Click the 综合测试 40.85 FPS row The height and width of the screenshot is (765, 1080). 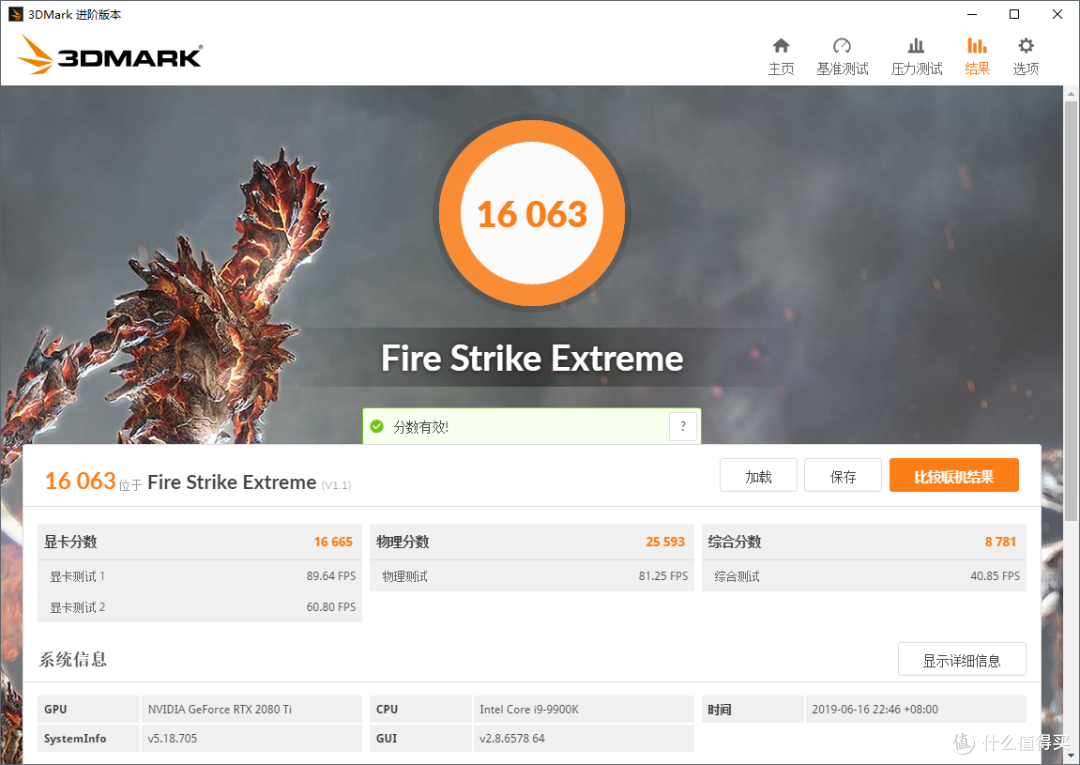point(864,576)
